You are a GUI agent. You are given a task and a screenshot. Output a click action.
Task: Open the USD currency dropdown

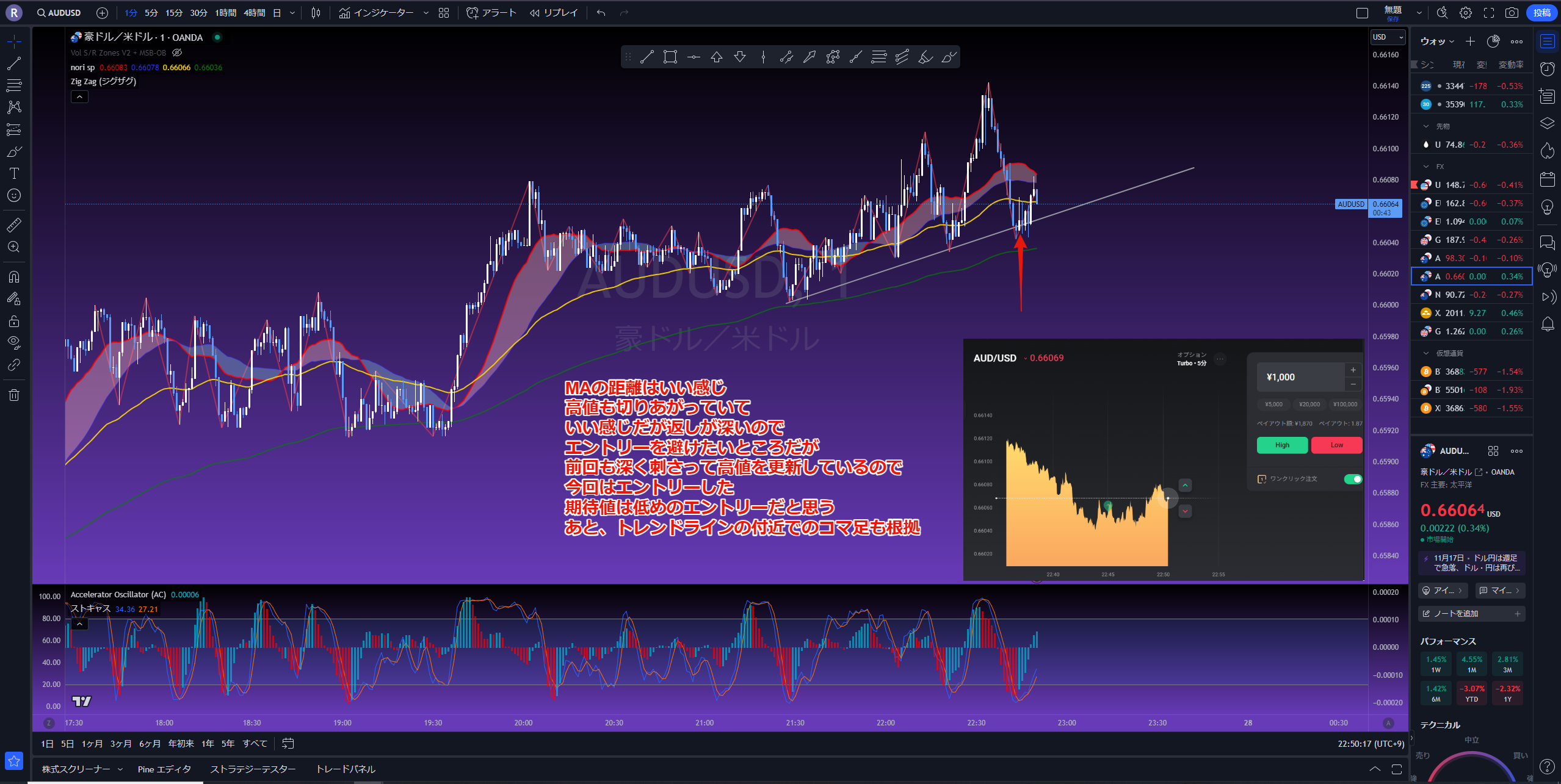coord(1387,37)
